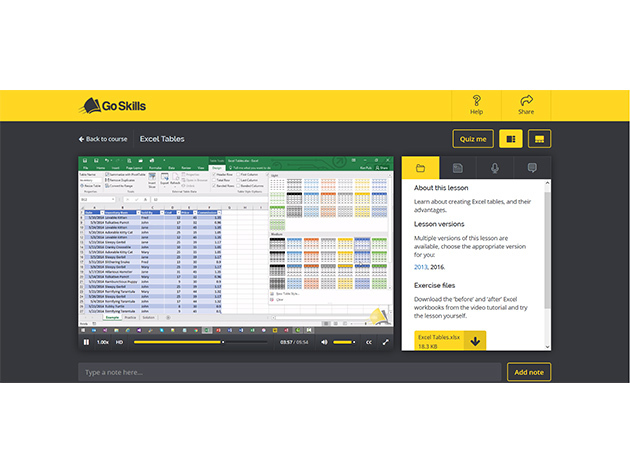
Task: Toggle the Banded Rows checkbox
Action: pyautogui.click(x=214, y=186)
